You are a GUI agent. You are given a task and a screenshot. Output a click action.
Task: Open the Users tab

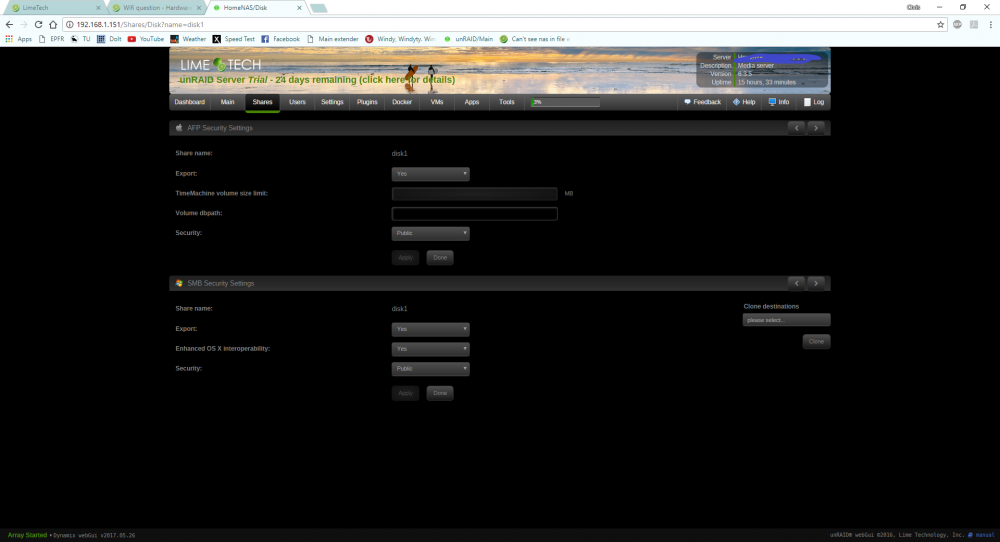pyautogui.click(x=297, y=102)
